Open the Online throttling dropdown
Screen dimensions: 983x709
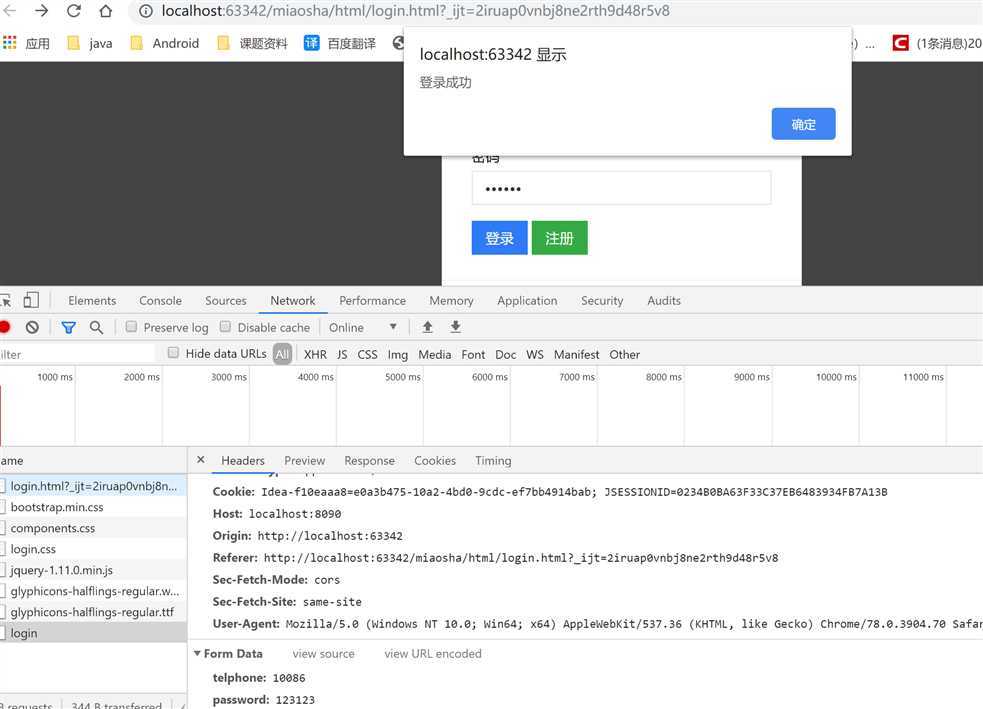363,327
